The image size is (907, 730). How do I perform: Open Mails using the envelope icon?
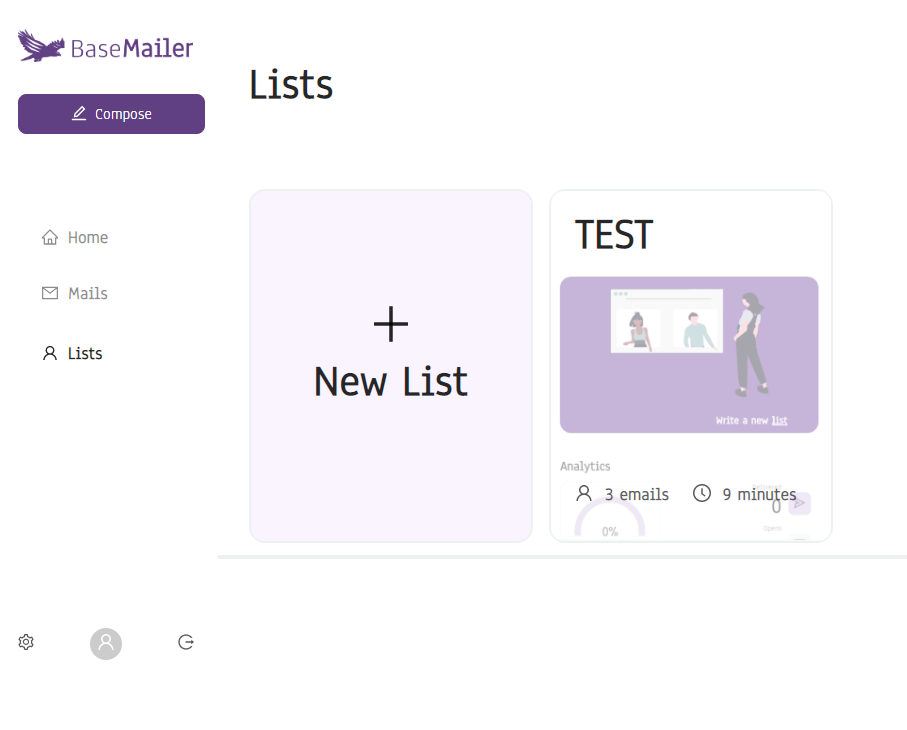point(49,292)
